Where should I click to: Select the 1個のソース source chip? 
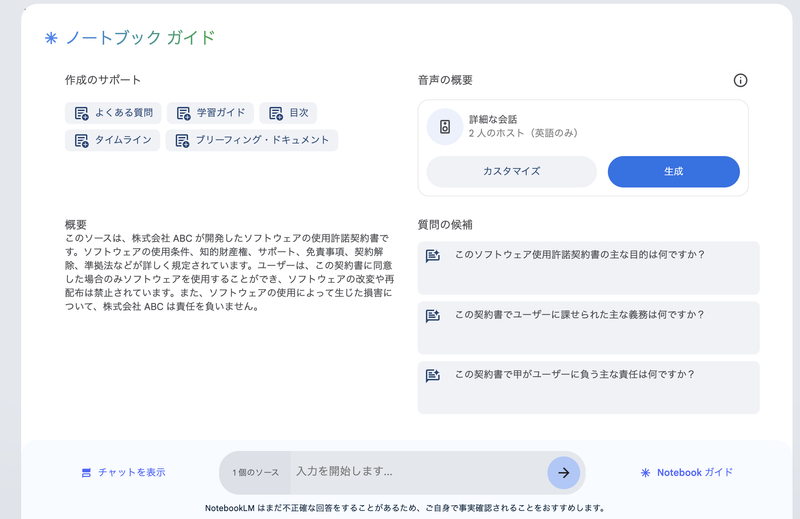click(255, 472)
